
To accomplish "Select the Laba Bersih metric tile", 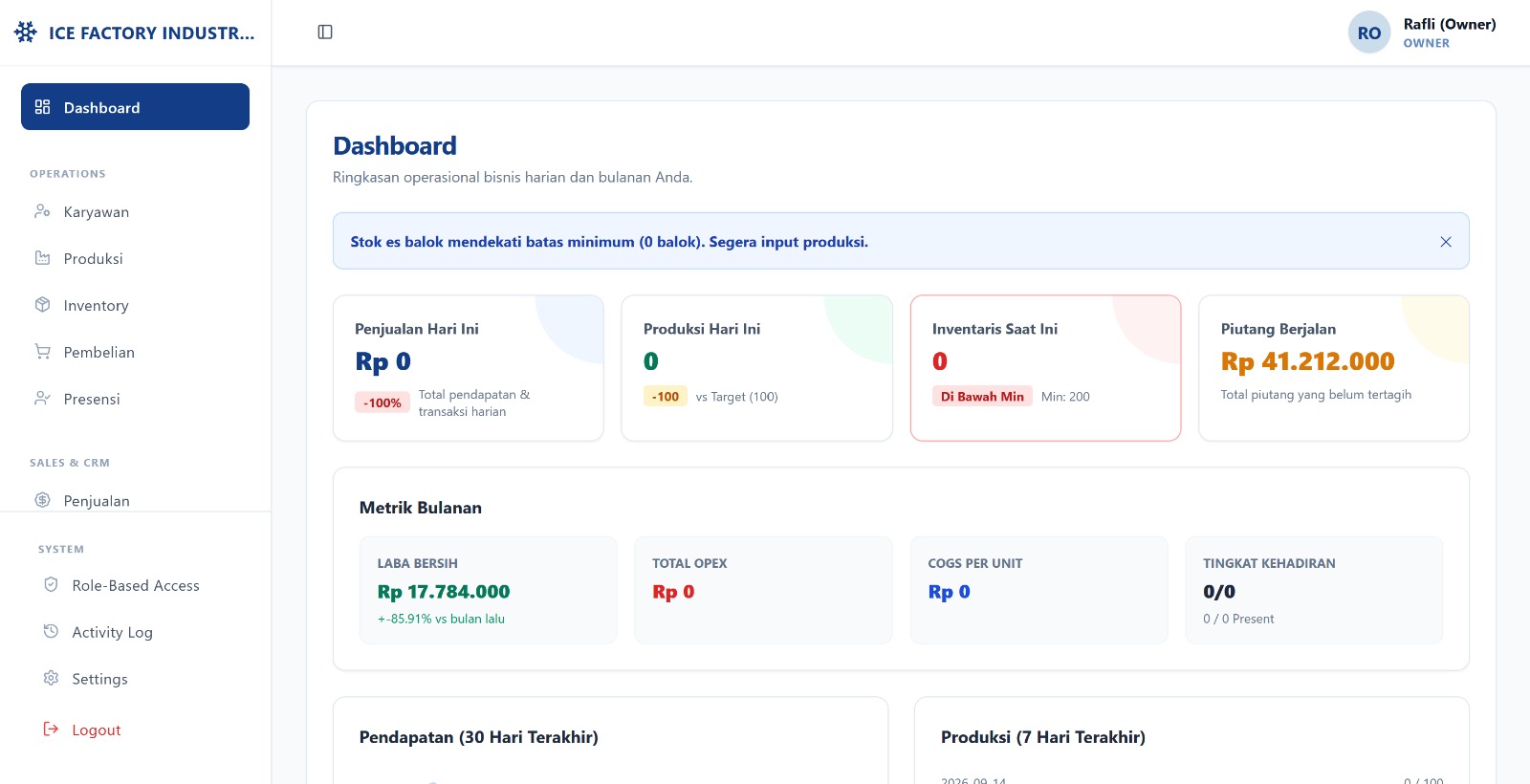I will coord(488,590).
